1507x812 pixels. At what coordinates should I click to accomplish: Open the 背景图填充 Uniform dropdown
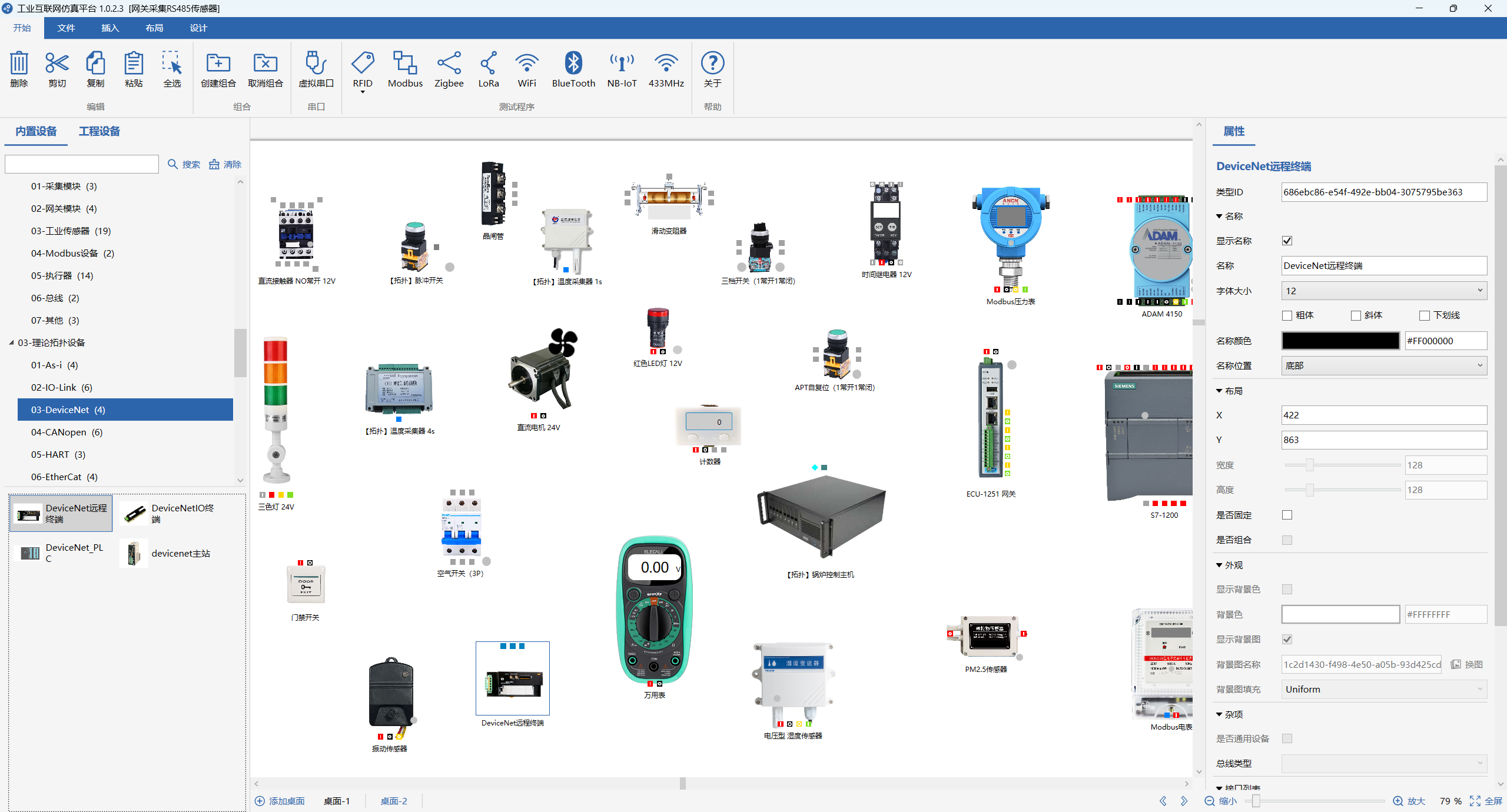click(x=1384, y=689)
